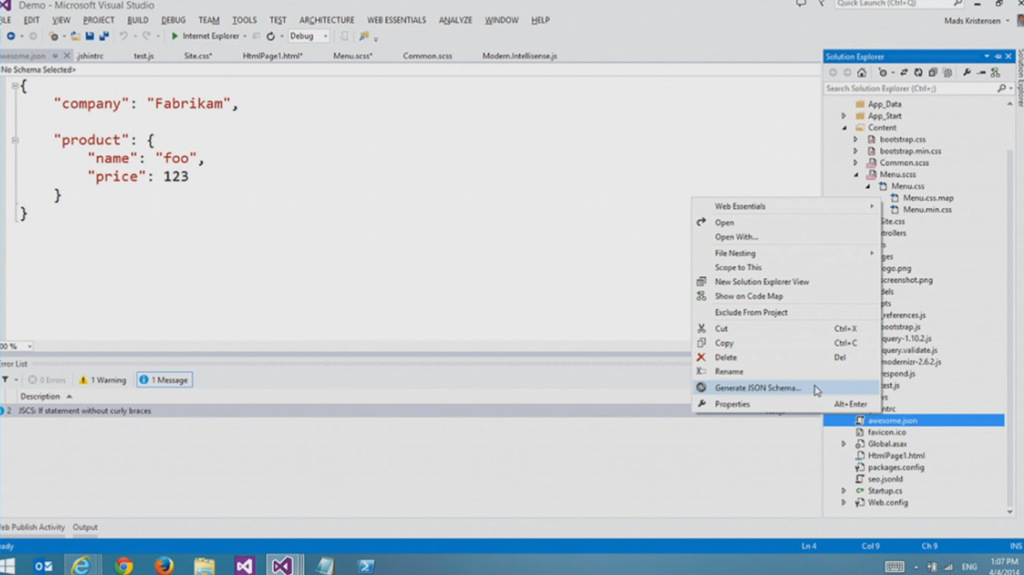Toggle Show All Files icon in Solution Explorer
Viewport: 1024px width, 575px height.
click(948, 73)
